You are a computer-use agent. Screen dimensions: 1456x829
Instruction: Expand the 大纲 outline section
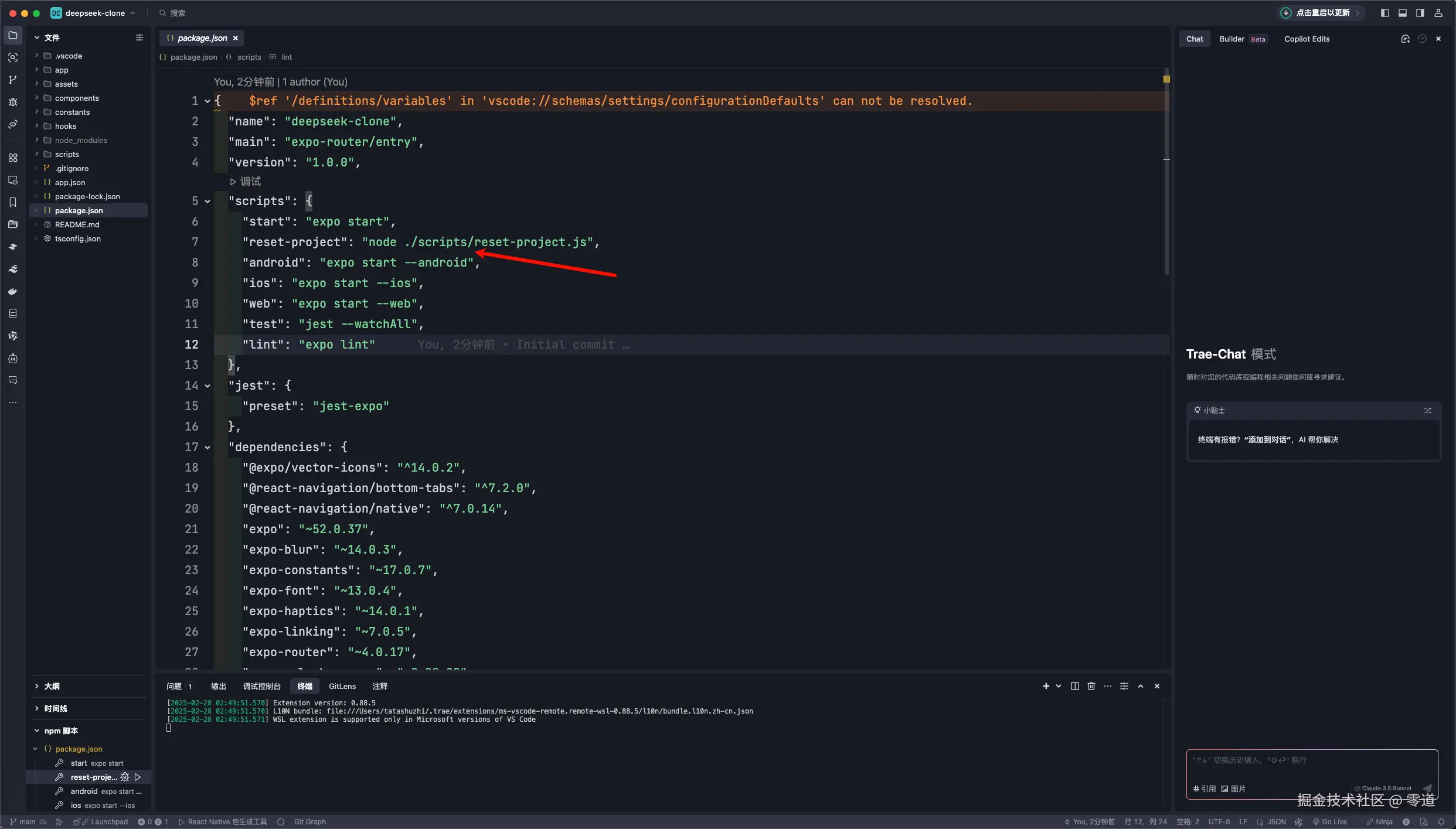[x=52, y=686]
